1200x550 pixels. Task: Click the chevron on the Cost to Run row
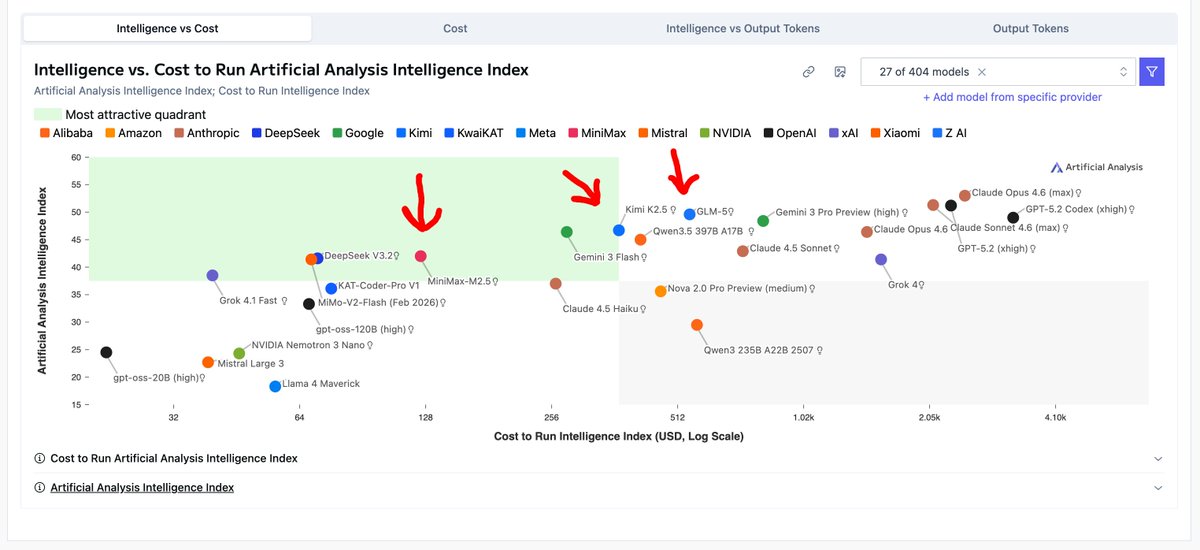coord(1158,459)
